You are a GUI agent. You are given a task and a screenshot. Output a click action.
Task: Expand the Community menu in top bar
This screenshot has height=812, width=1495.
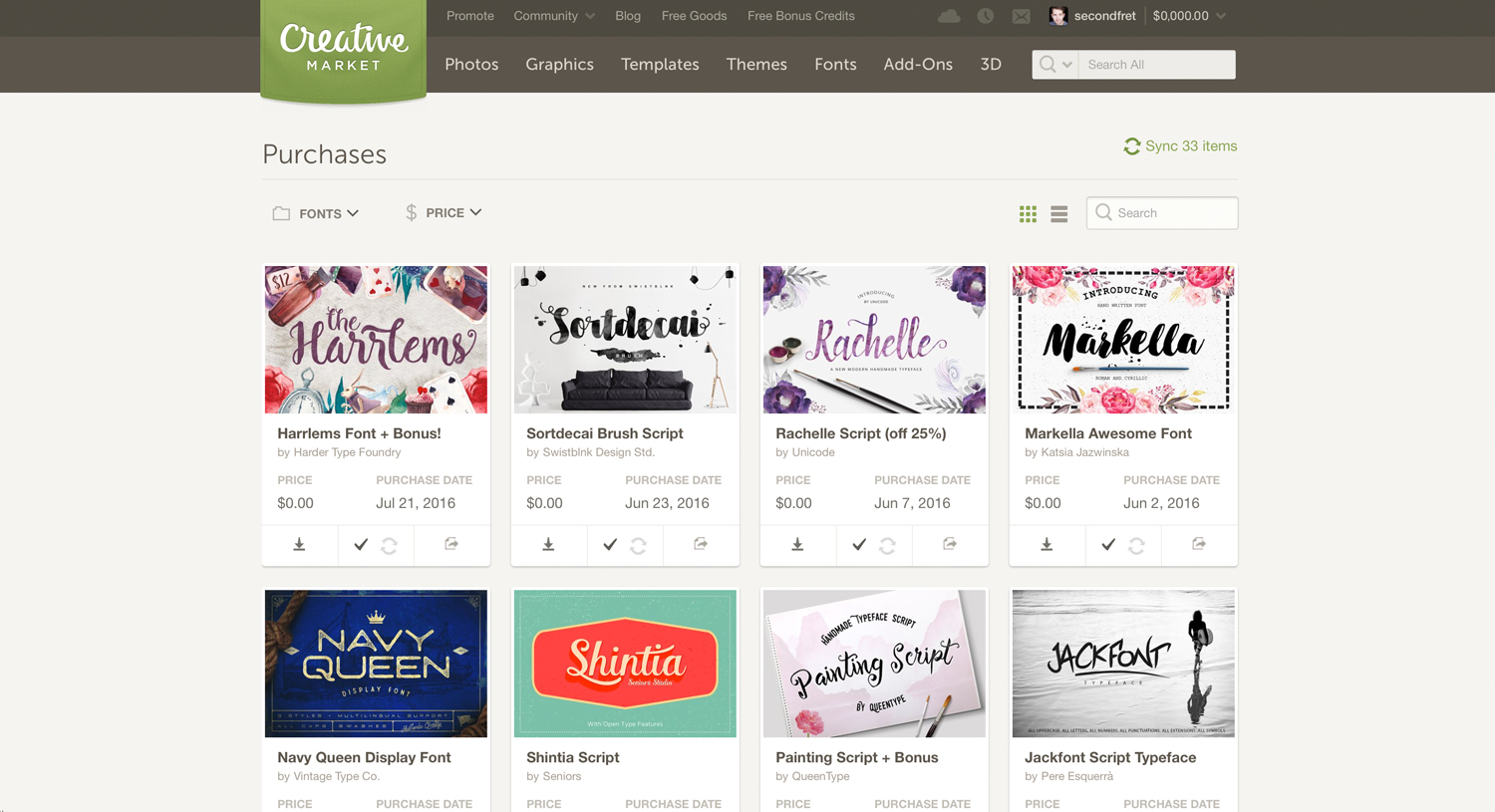point(554,16)
